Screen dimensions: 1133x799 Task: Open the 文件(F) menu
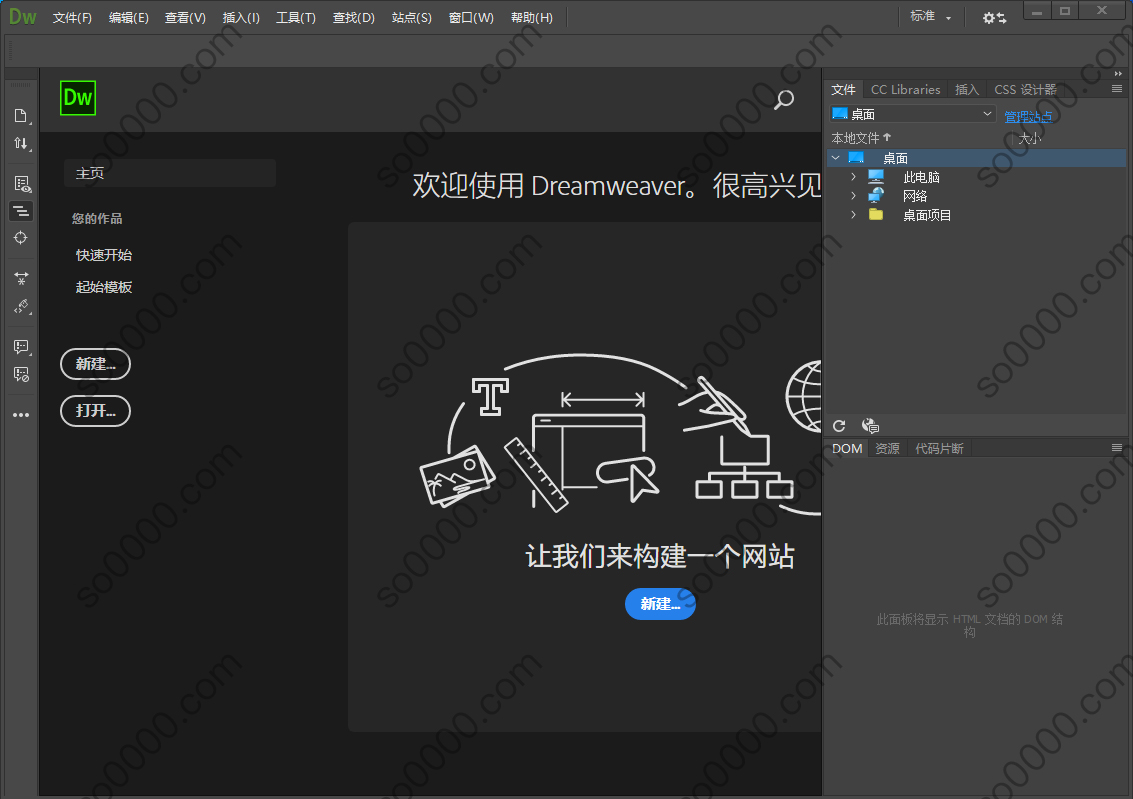[x=72, y=17]
